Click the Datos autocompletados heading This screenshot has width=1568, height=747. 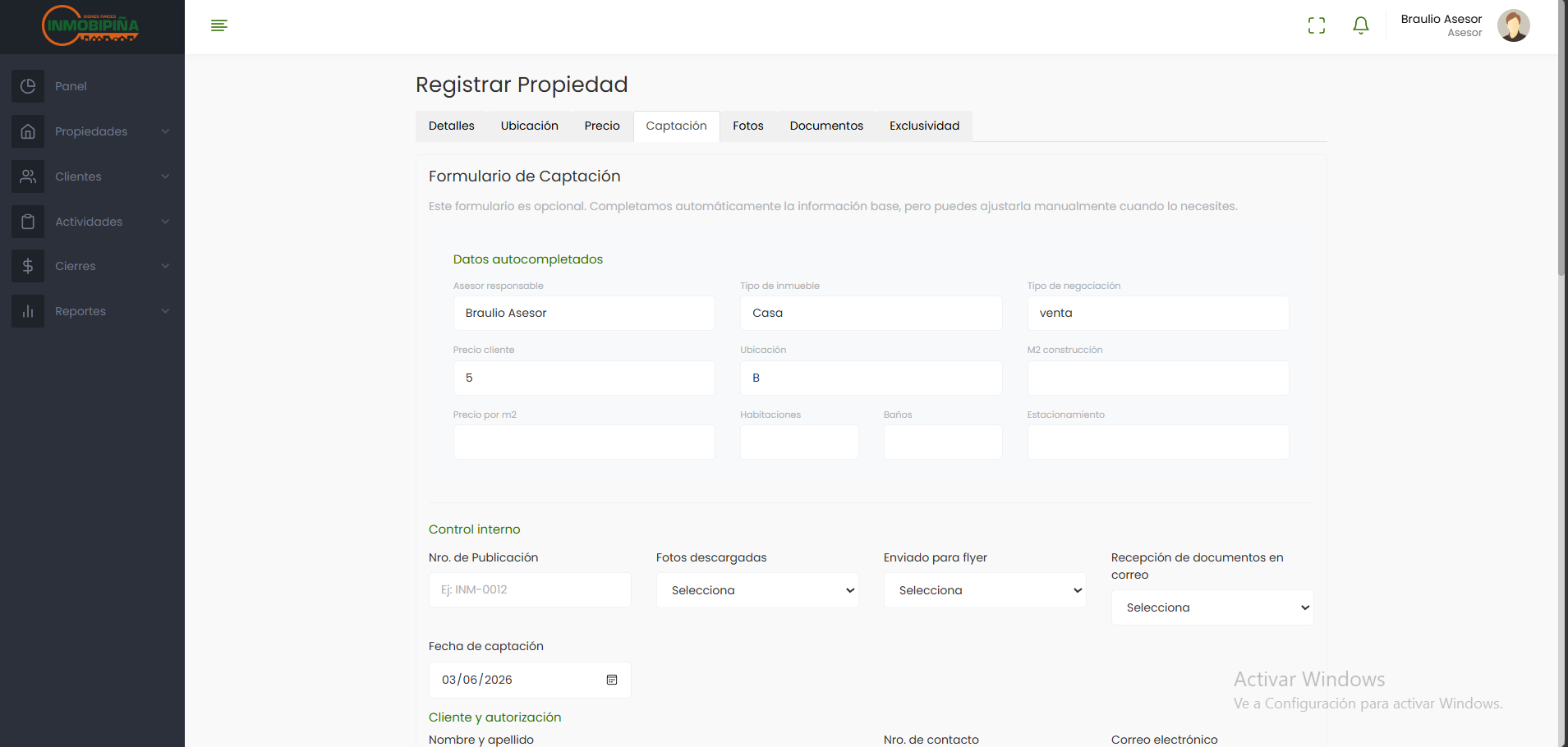click(528, 259)
